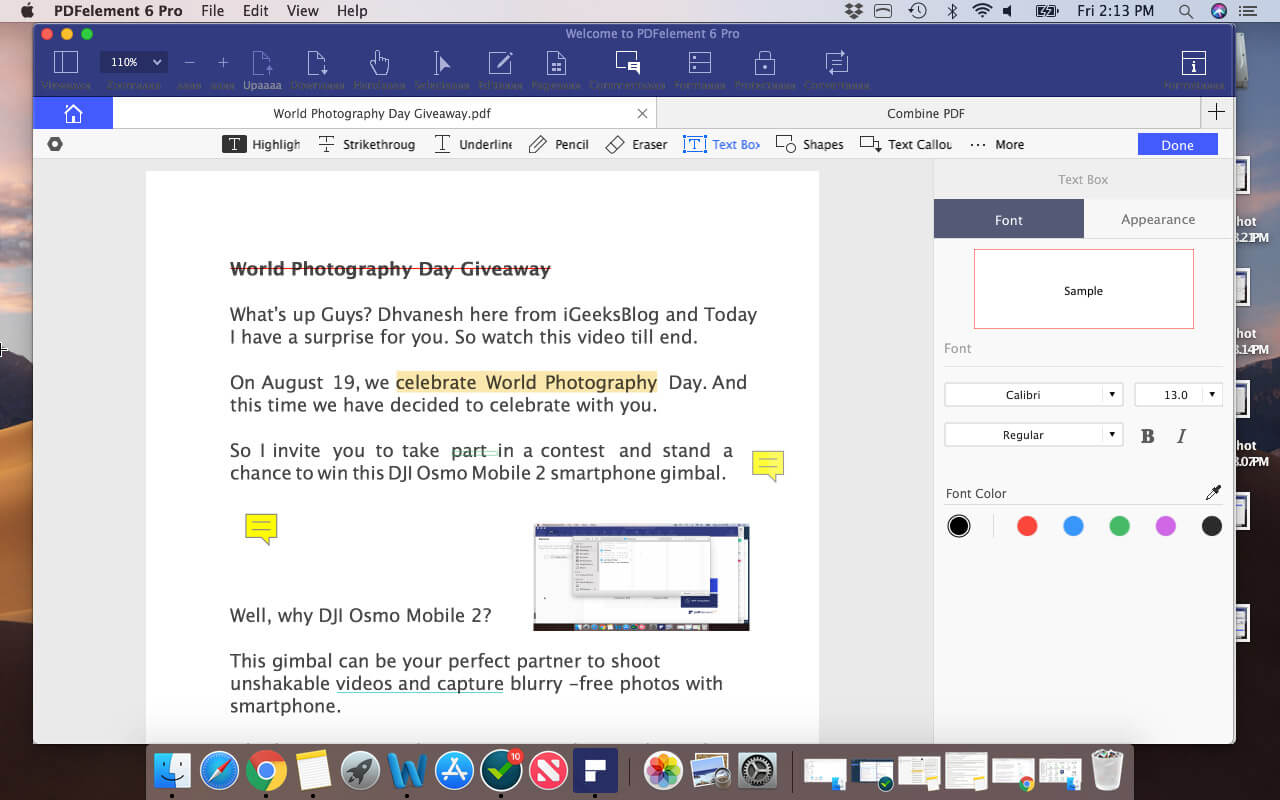Open the File menu
The width and height of the screenshot is (1280, 800).
pyautogui.click(x=212, y=10)
